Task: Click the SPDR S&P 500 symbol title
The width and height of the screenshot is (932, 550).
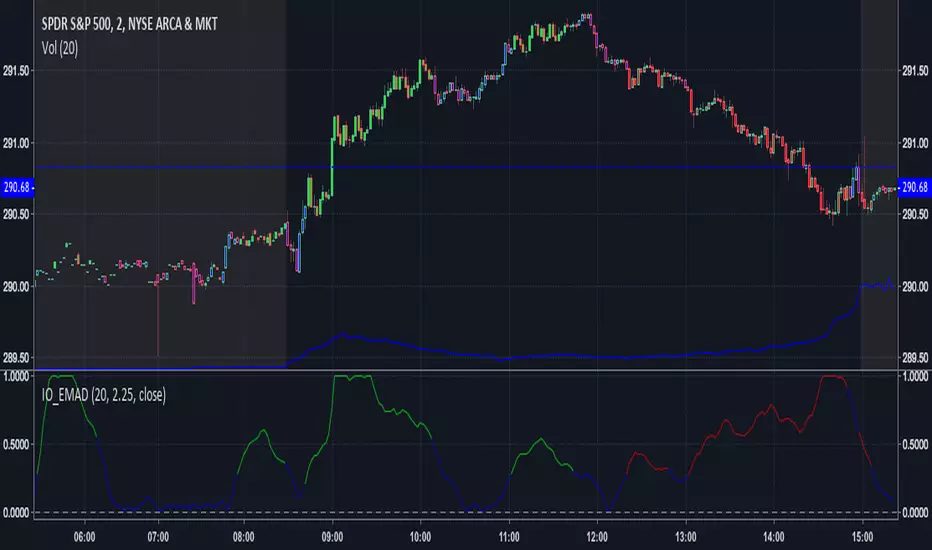Action: 129,24
